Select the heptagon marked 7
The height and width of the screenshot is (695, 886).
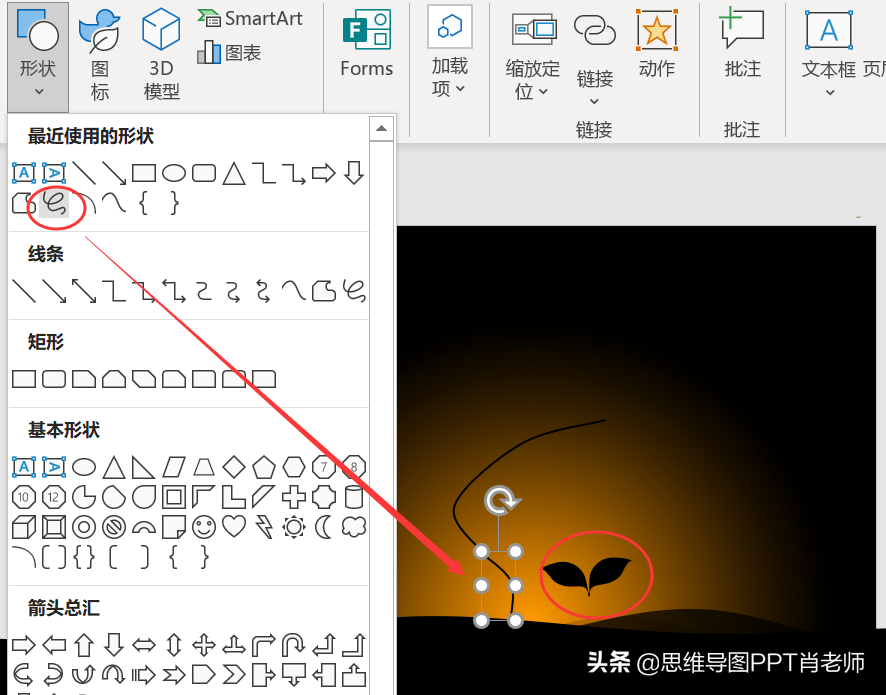(324, 467)
